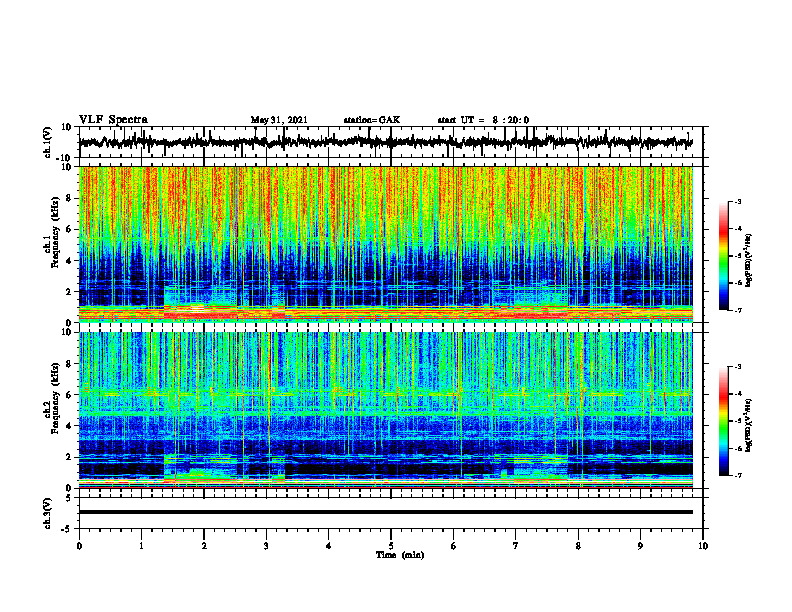The width and height of the screenshot is (792, 612).
Task: Click the ch.1 'Frequency (kHz)' axis label
Action: tap(55, 234)
